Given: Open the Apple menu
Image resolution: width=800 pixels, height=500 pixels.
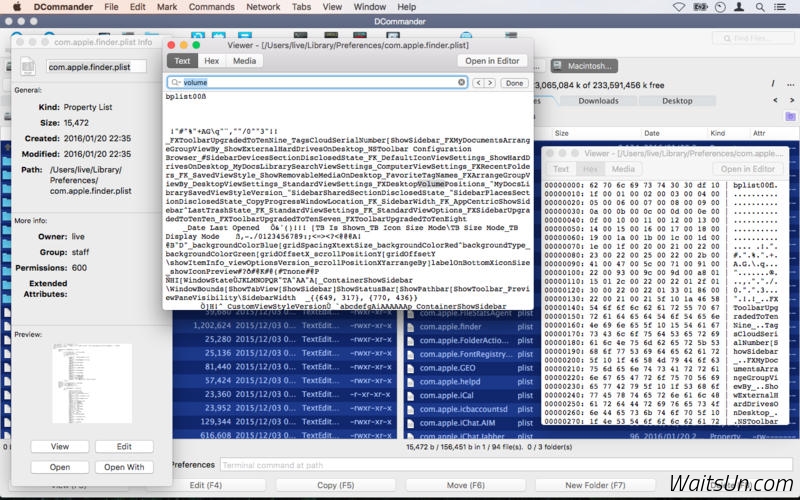Looking at the screenshot, I should 17,7.
